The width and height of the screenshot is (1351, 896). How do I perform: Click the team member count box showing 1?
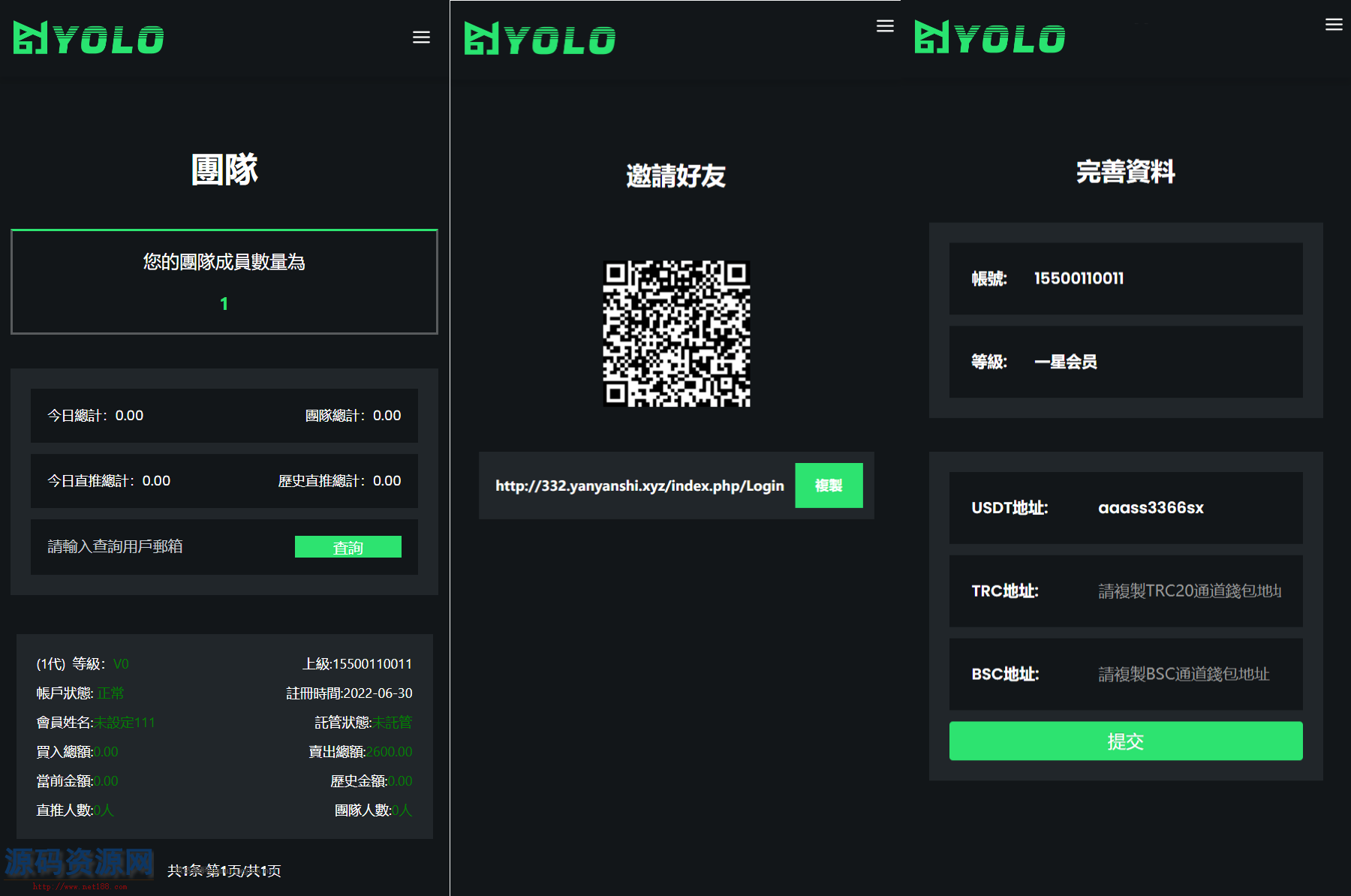(224, 282)
